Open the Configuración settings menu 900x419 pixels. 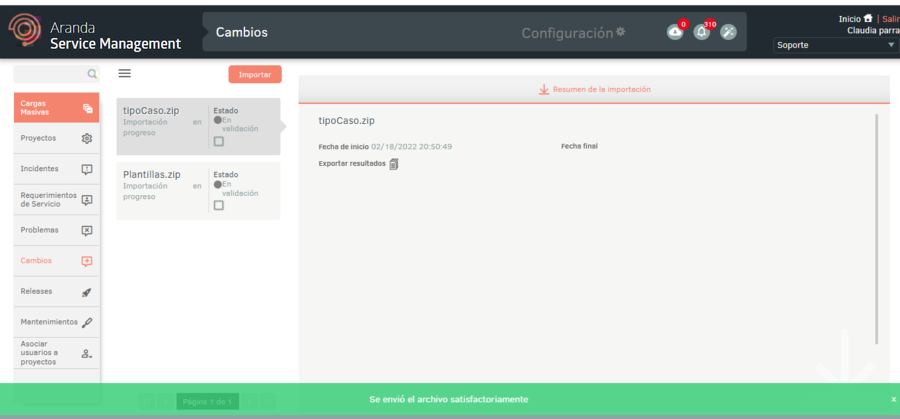click(573, 33)
